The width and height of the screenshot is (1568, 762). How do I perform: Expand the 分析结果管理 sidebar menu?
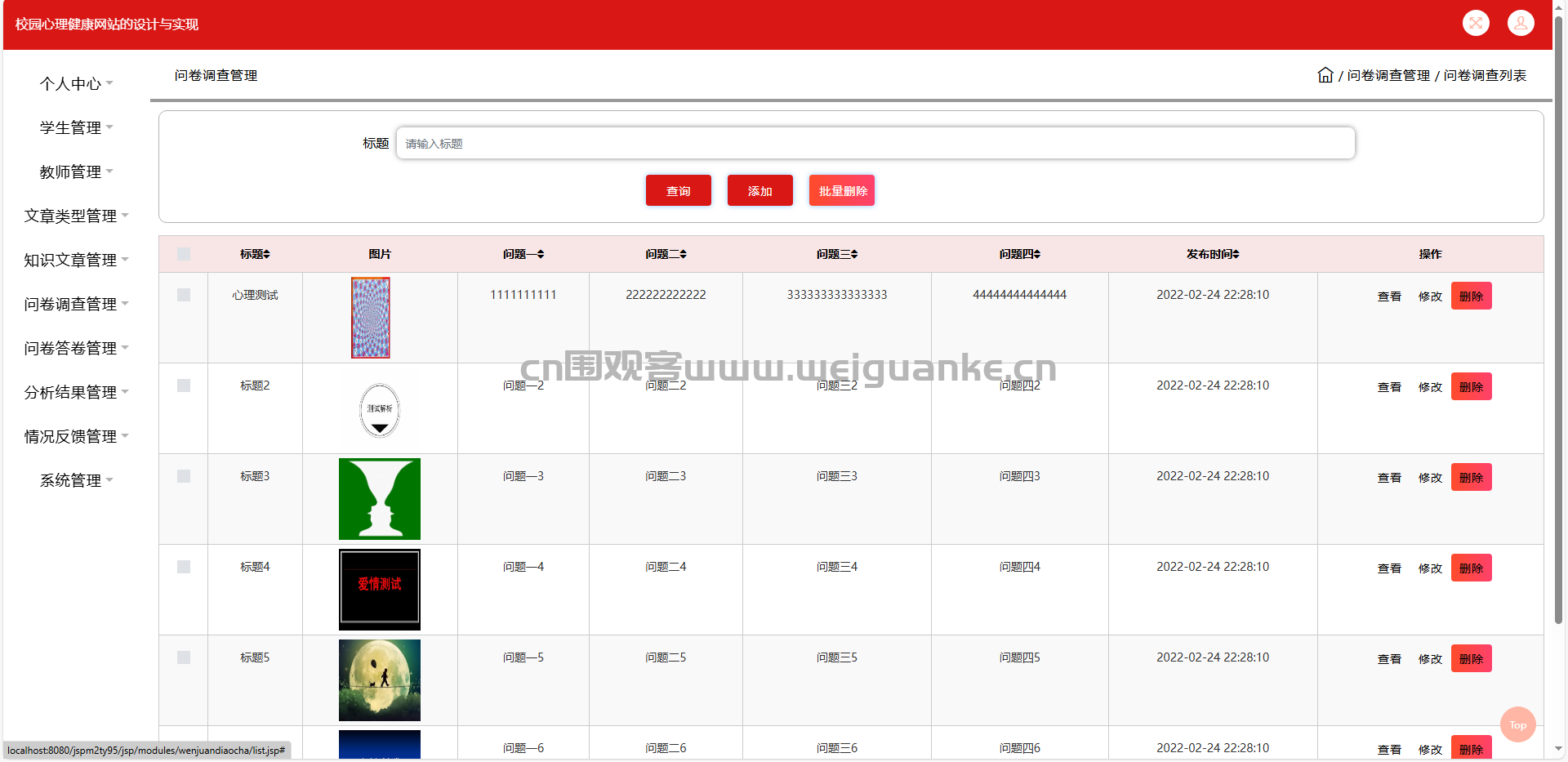click(76, 392)
